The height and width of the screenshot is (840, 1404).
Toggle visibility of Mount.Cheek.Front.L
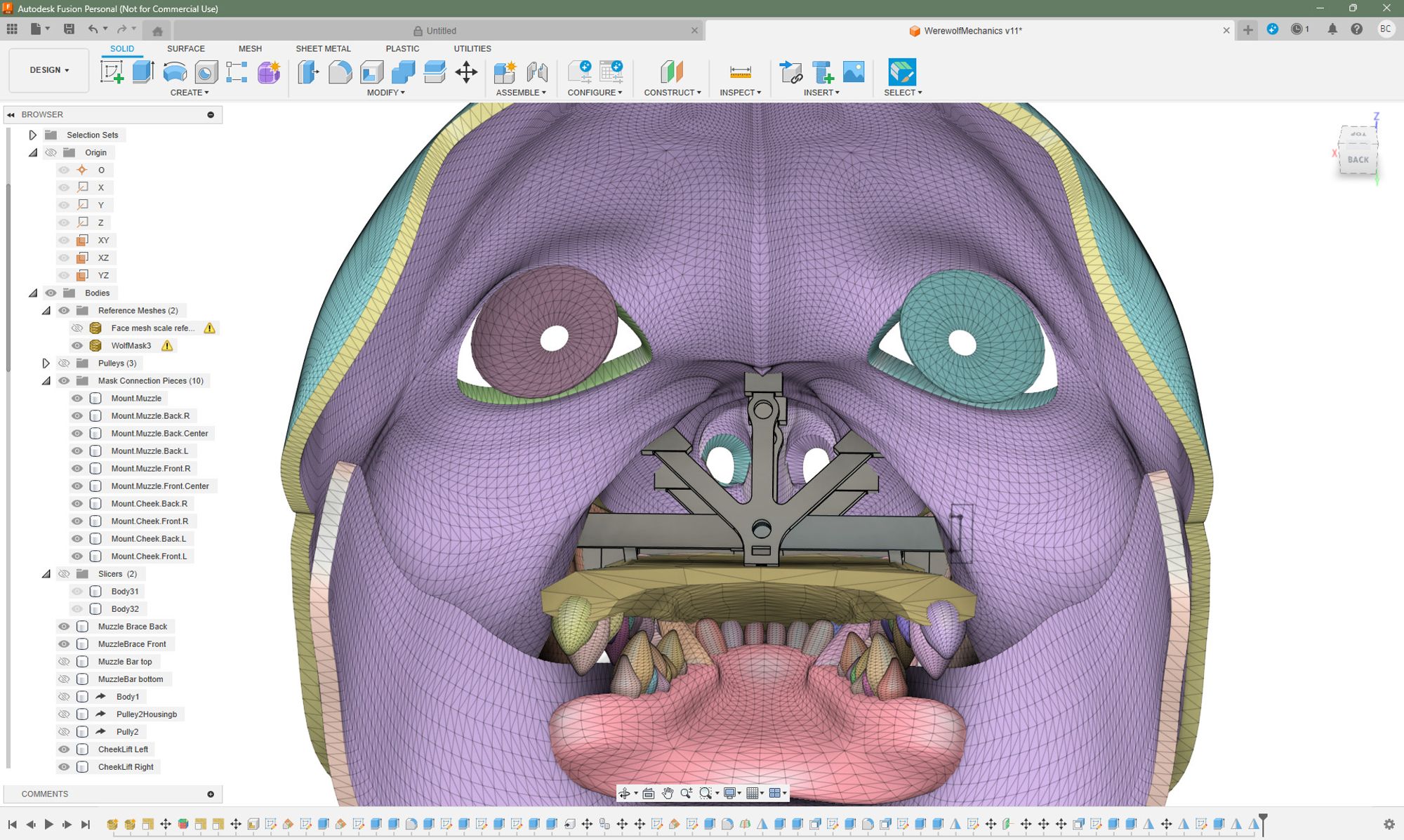pyautogui.click(x=77, y=556)
